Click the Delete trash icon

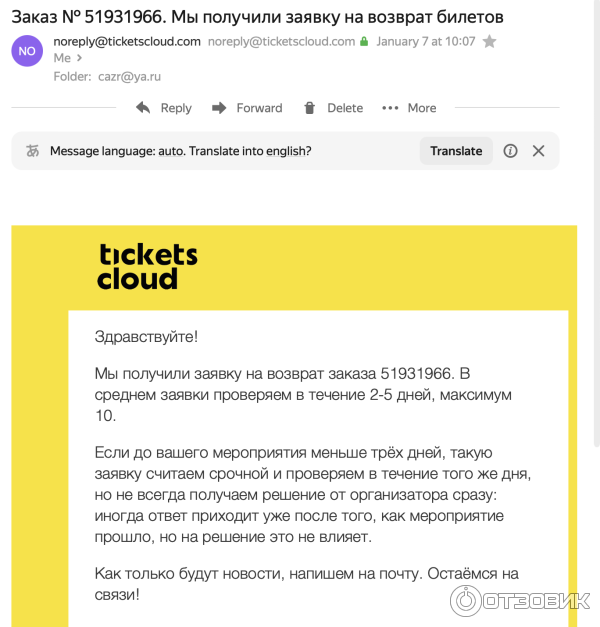click(310, 108)
